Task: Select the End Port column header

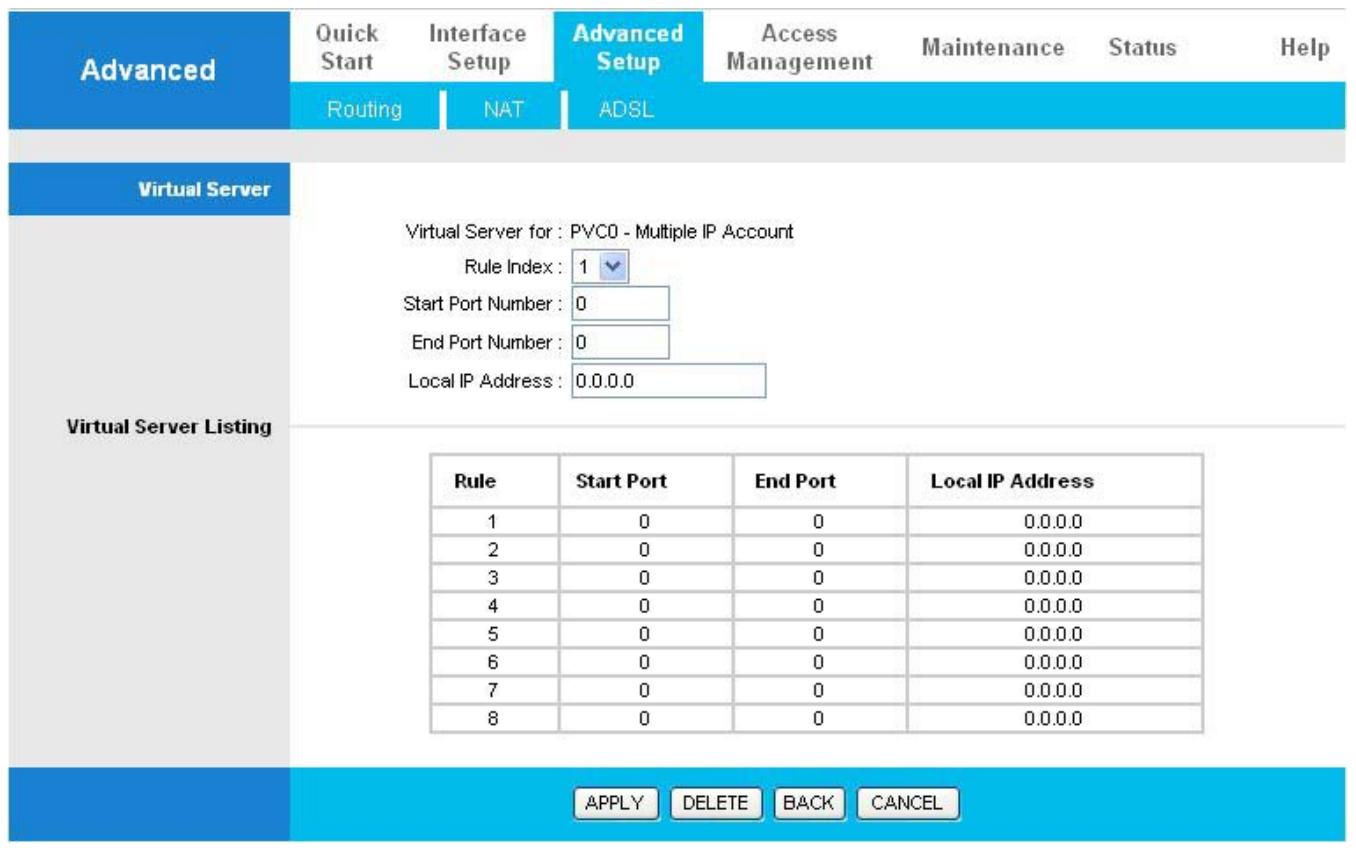Action: [x=820, y=481]
